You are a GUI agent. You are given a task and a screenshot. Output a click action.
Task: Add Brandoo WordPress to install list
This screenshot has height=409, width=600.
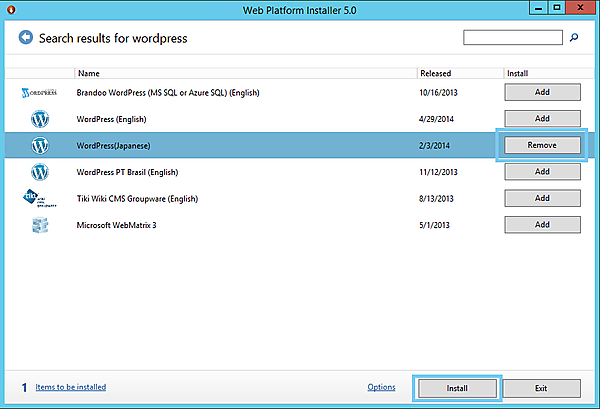(542, 92)
